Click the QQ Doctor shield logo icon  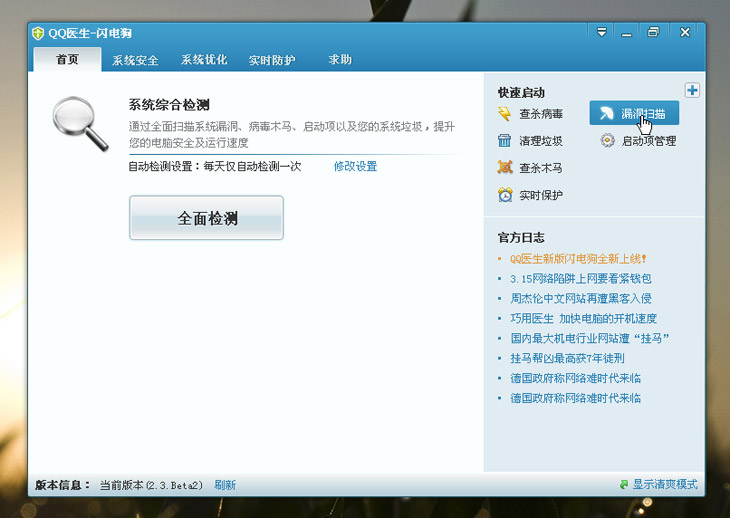click(x=38, y=33)
